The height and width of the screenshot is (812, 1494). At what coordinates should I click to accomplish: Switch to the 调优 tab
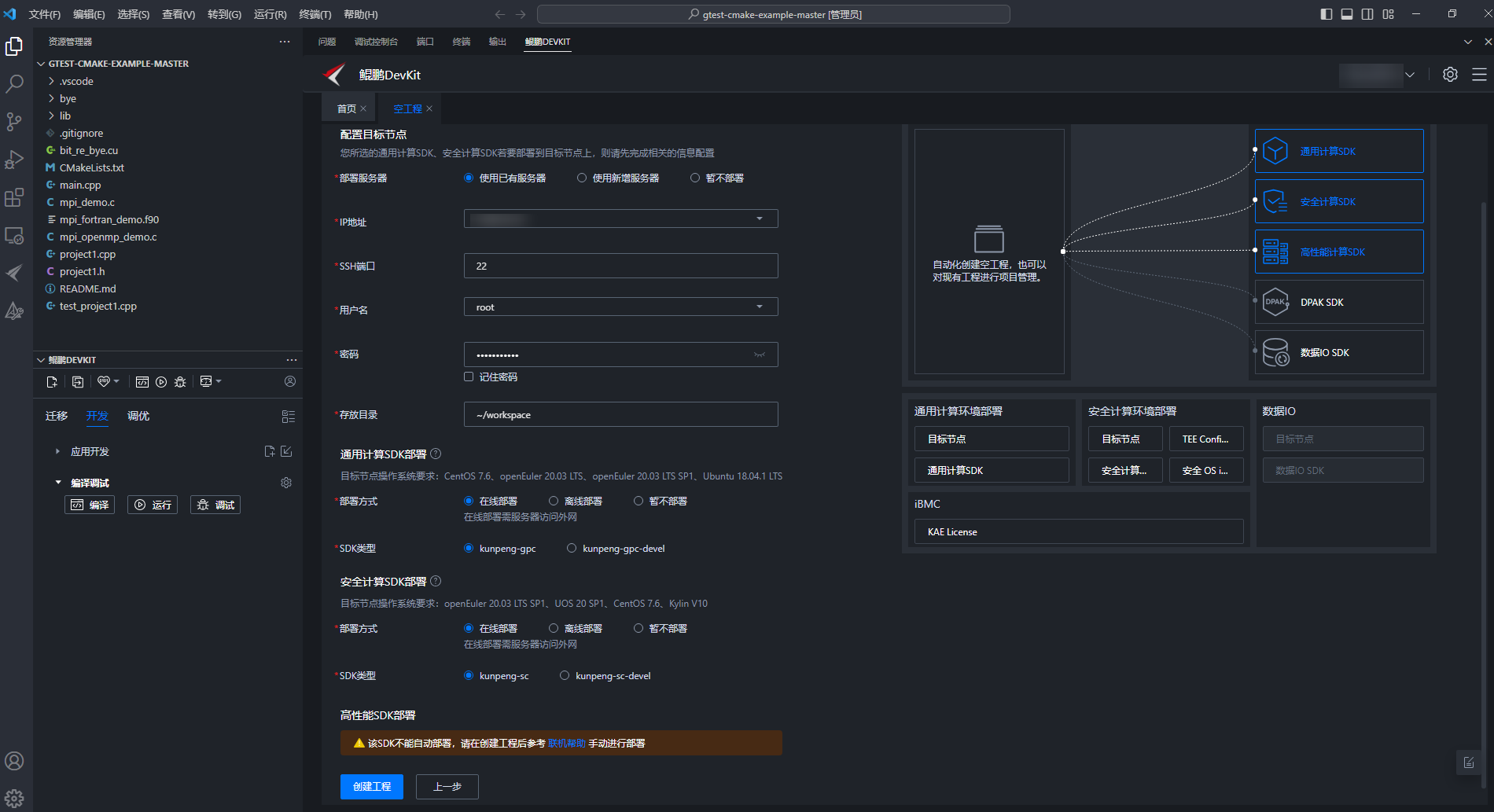point(138,416)
